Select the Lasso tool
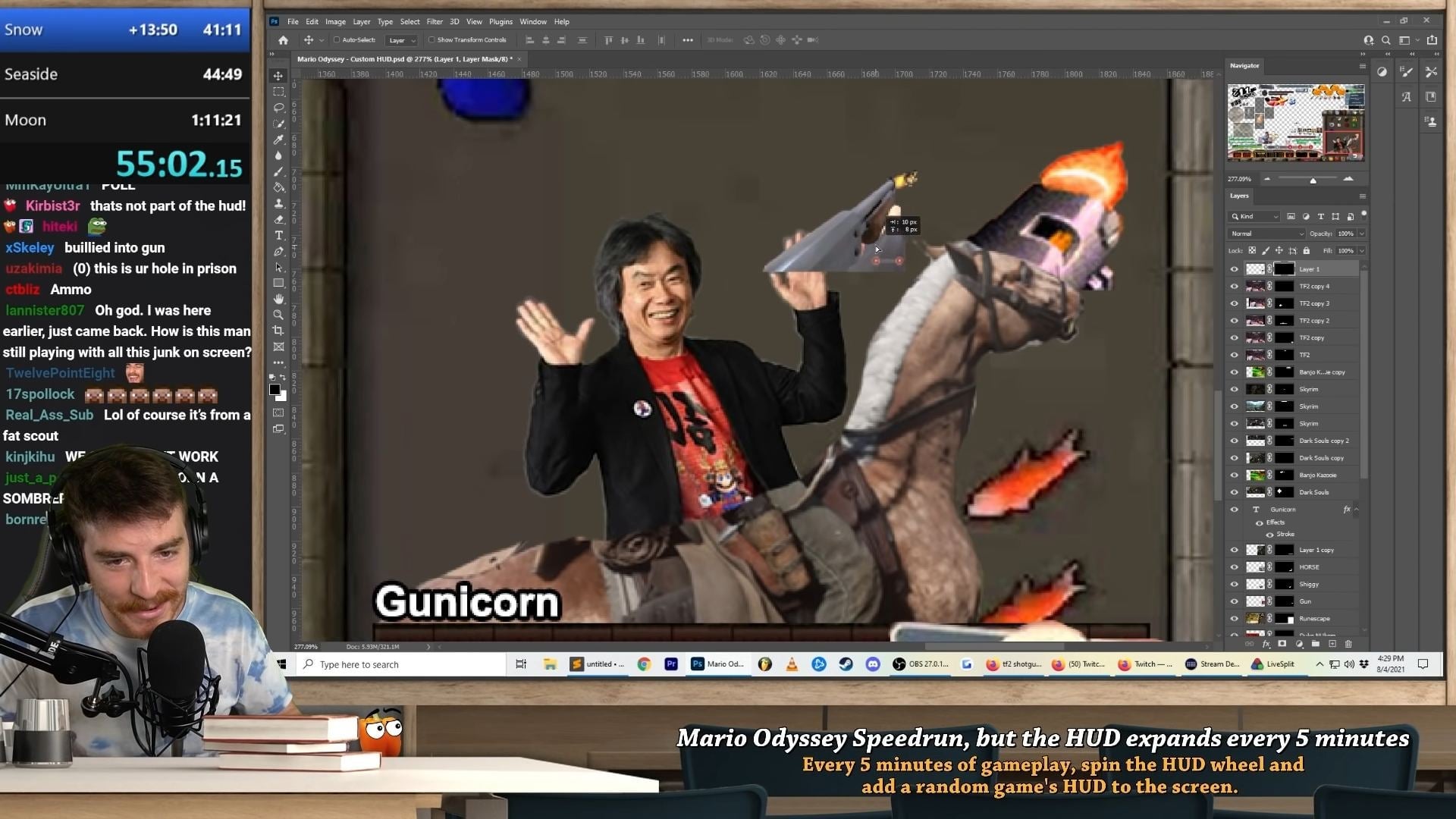The width and height of the screenshot is (1456, 819). (278, 106)
